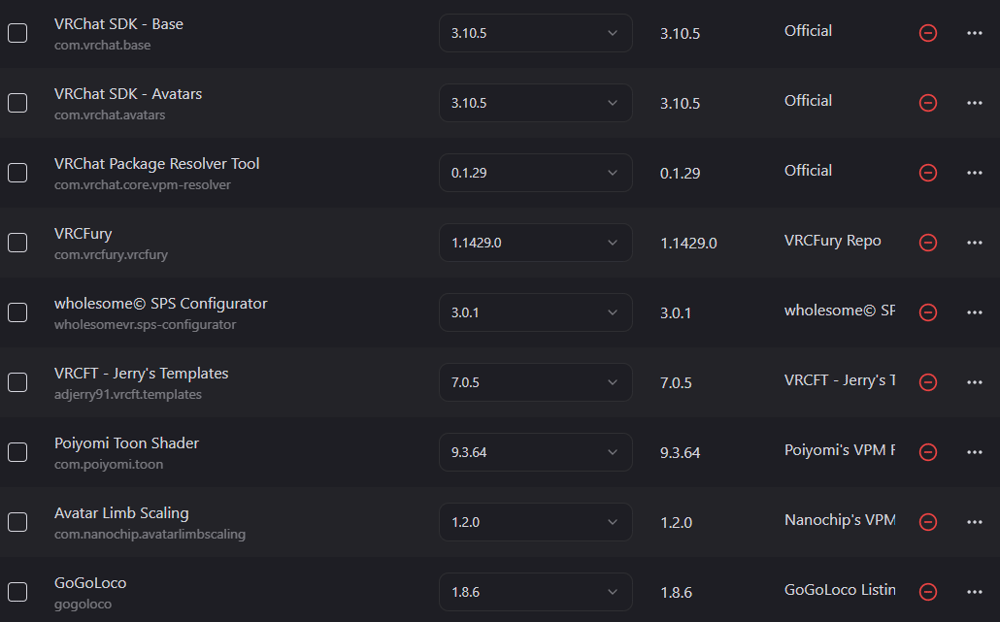Open the version dropdown for VRChat SDK - Avatars
The image size is (1000, 622).
pos(536,103)
